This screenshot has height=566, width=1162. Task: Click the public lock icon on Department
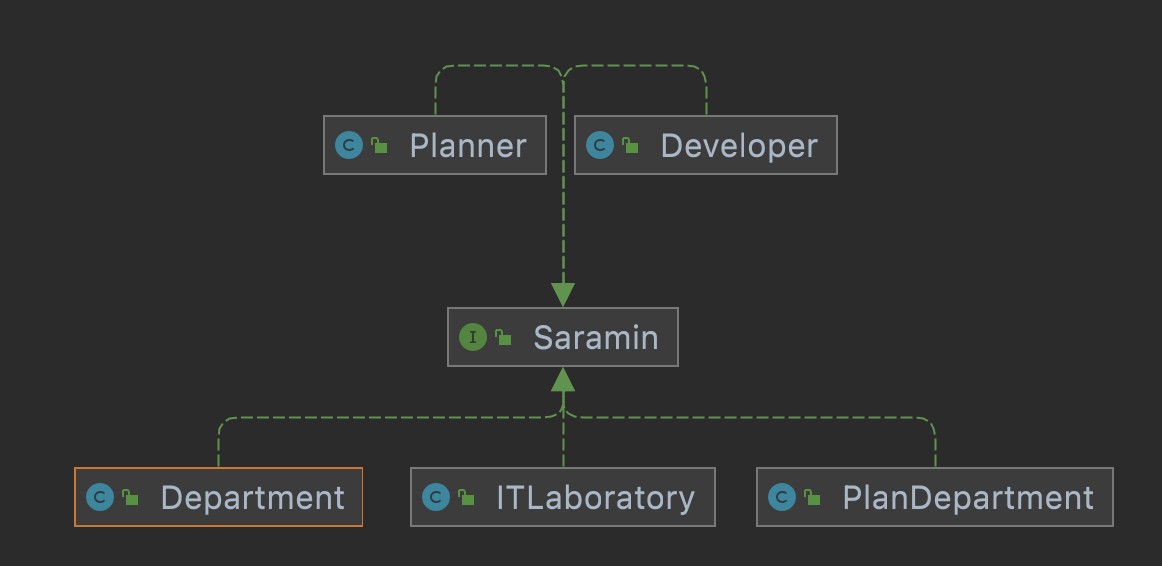tap(130, 497)
